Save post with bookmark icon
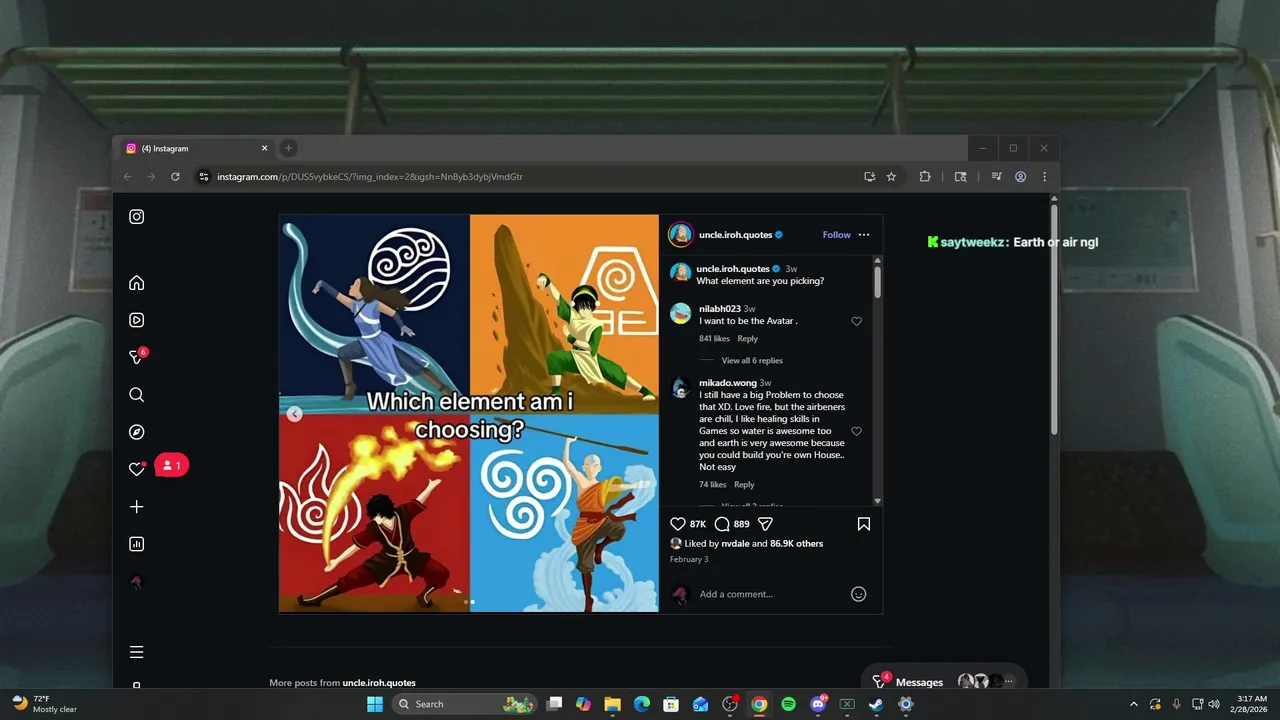1280x720 pixels. point(864,524)
